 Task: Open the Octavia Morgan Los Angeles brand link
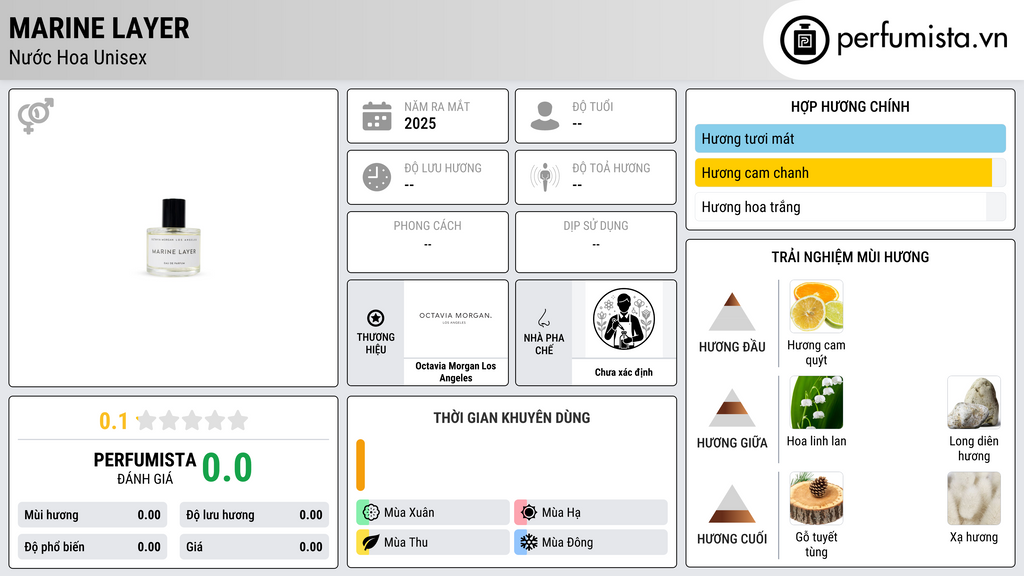pos(456,372)
